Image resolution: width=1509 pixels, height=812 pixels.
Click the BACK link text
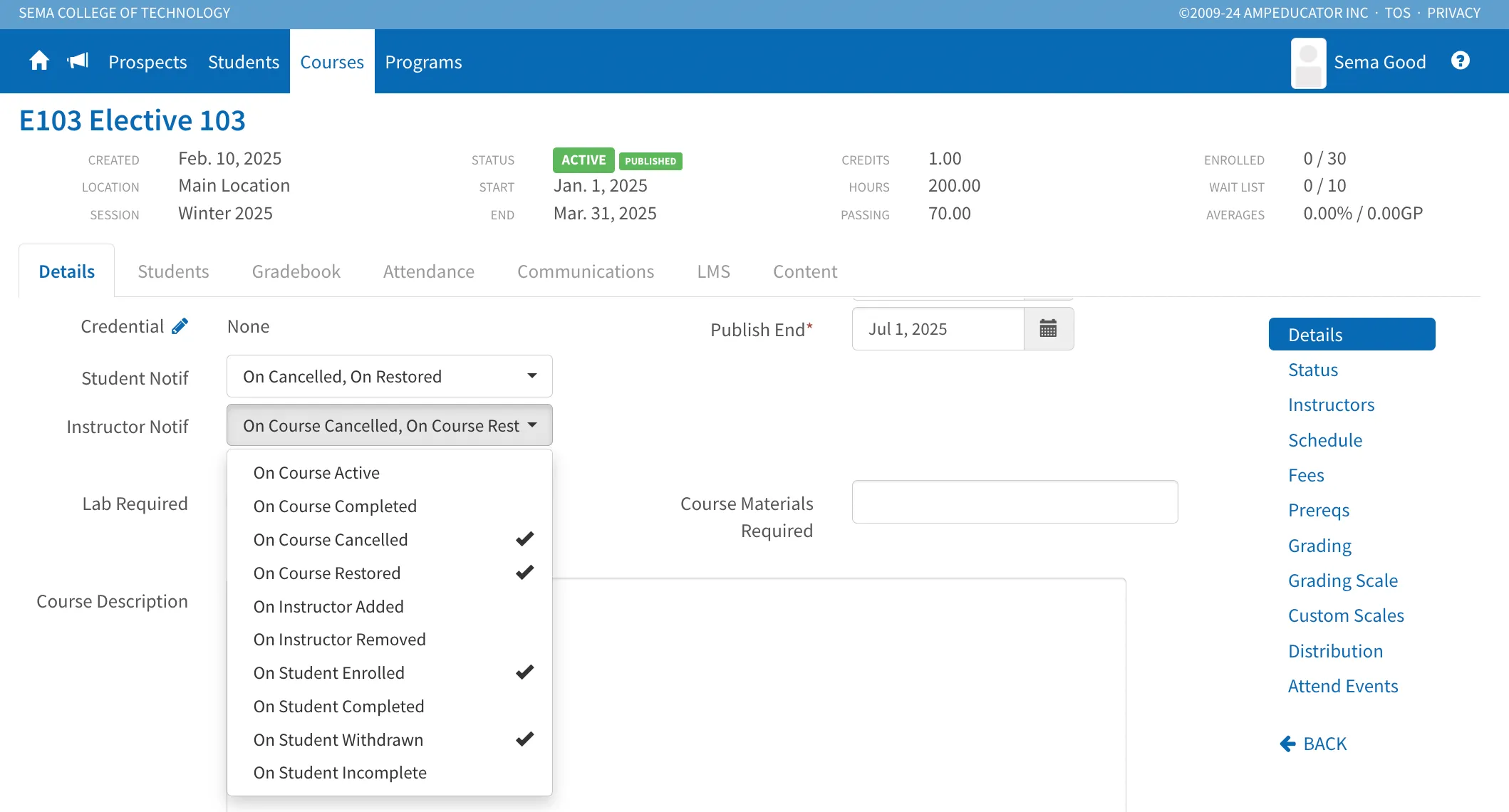click(1325, 744)
